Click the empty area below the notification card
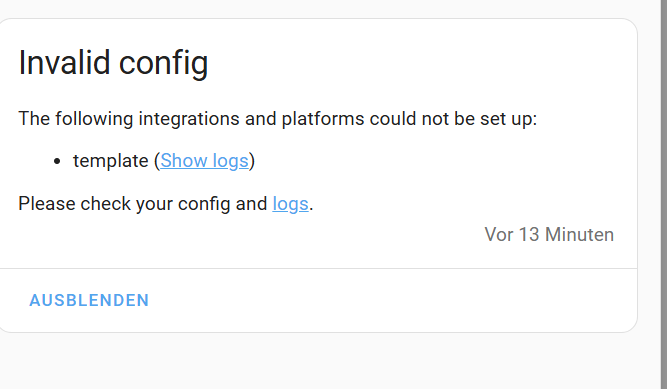Screen dimensions: 667x389 point(318,361)
